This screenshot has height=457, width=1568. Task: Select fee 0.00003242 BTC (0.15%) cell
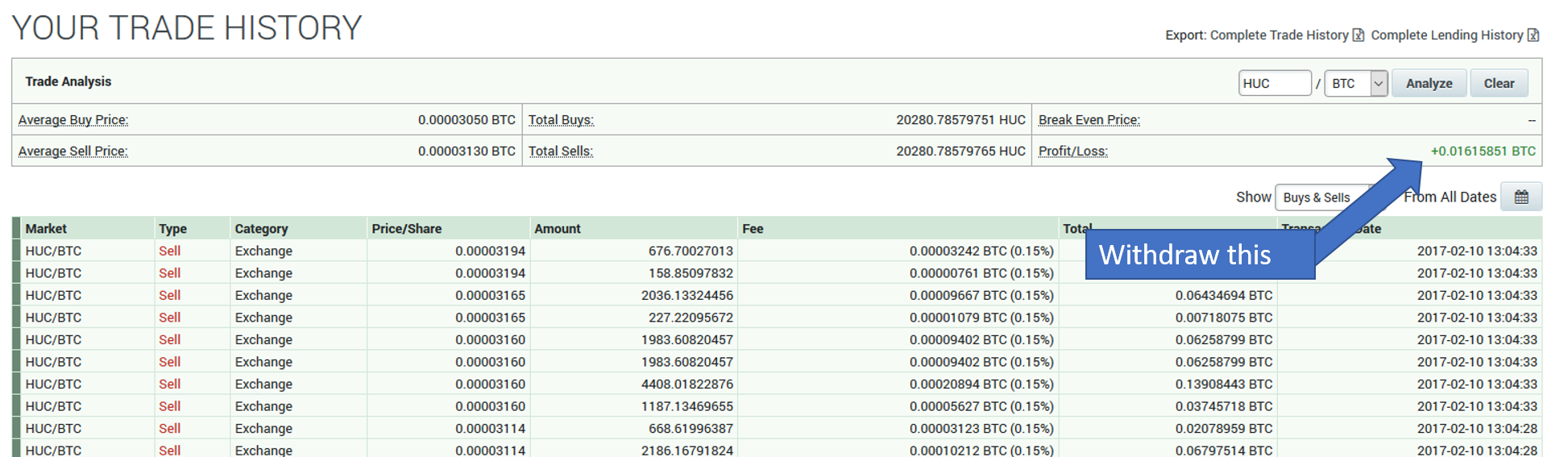(x=981, y=251)
